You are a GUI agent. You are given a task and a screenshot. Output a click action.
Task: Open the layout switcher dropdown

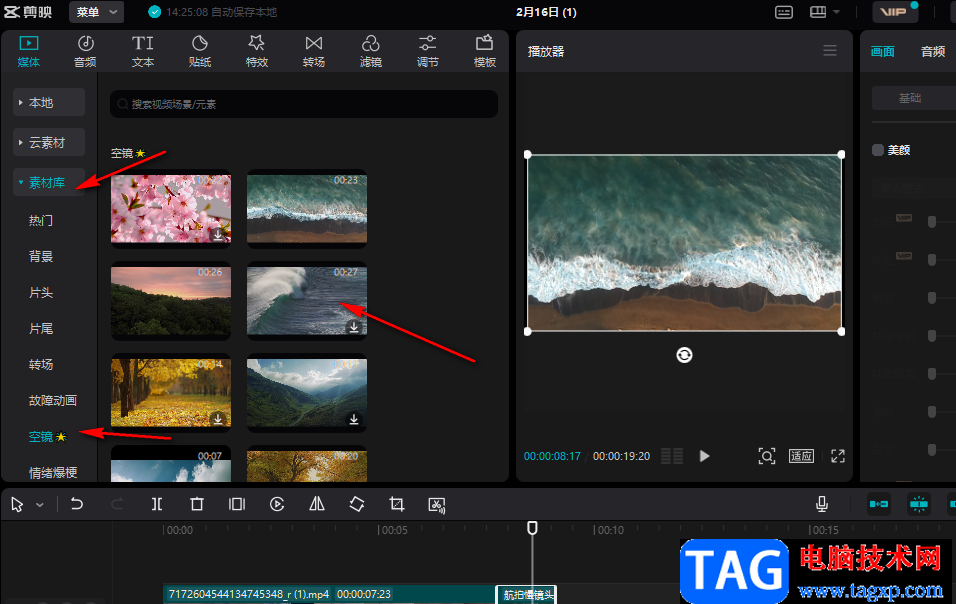tap(824, 12)
